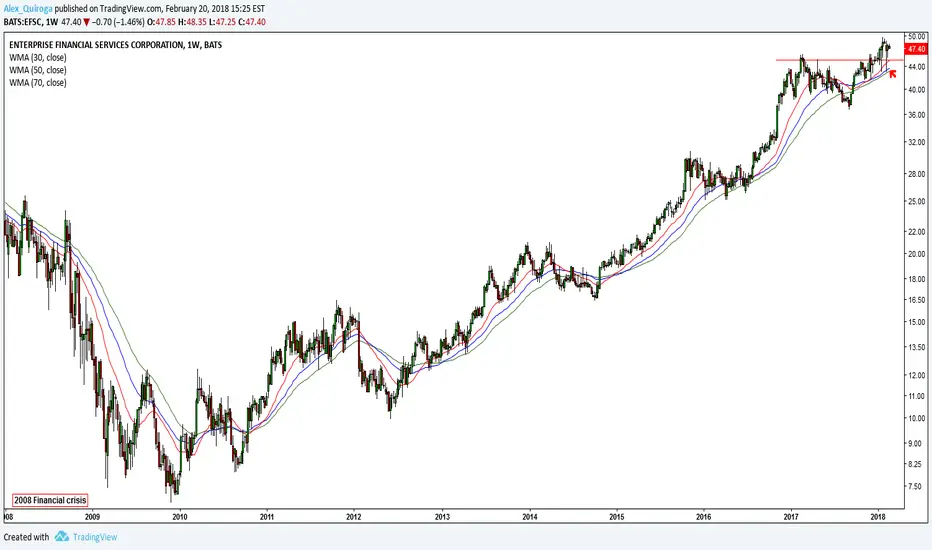Click the 25.00 price axis label

pos(917,202)
